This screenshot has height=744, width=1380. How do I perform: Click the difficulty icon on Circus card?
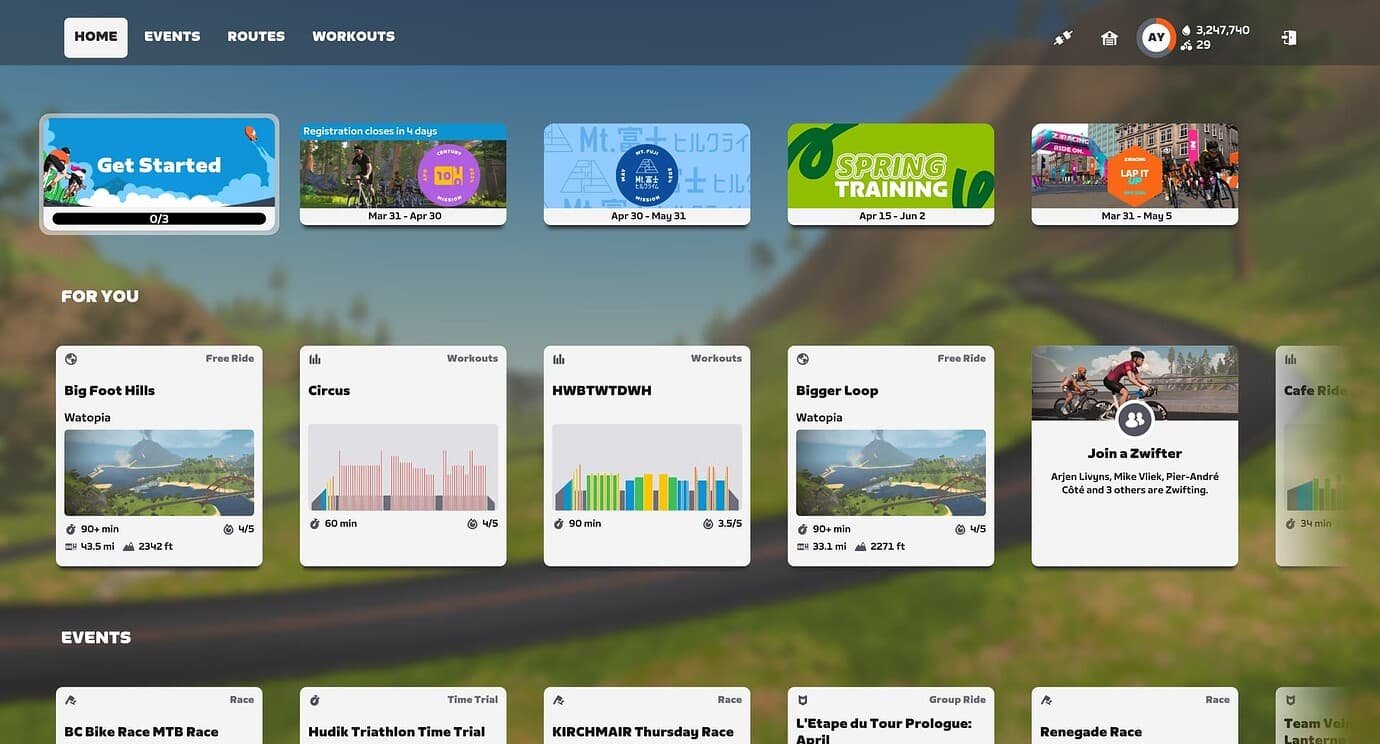pos(472,523)
